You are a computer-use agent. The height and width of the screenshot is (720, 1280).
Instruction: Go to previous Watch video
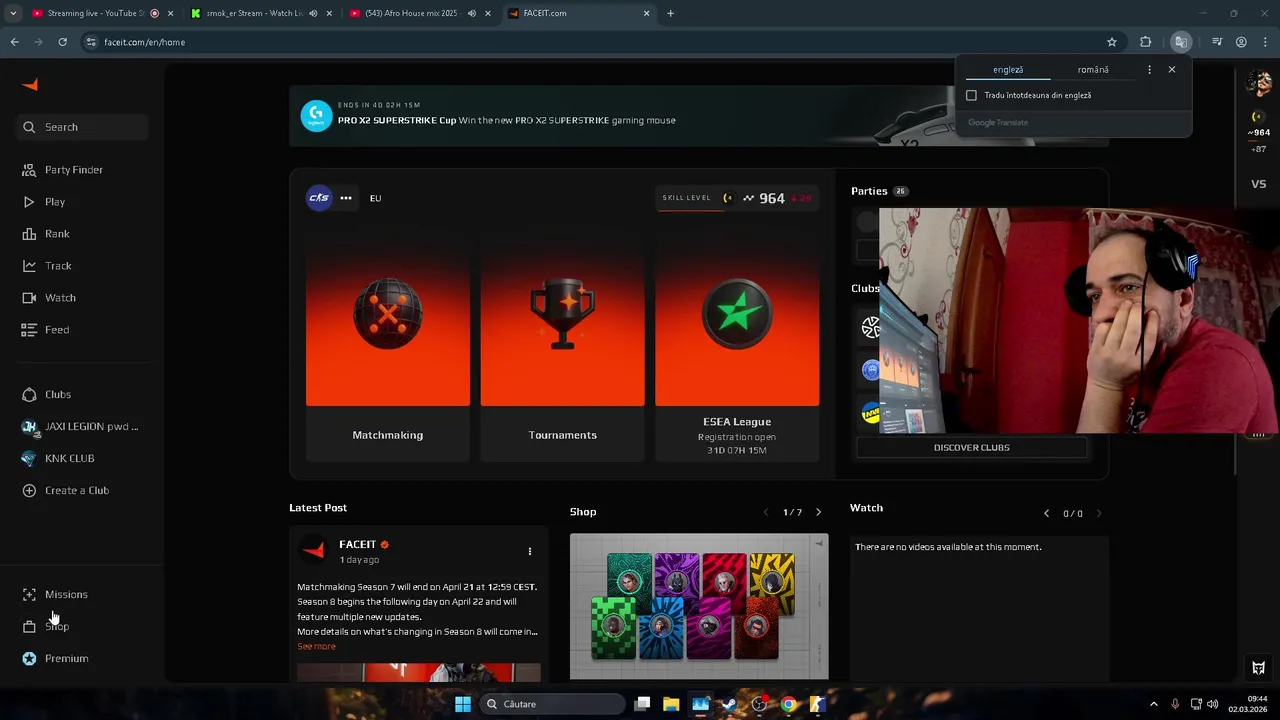[x=1046, y=513]
